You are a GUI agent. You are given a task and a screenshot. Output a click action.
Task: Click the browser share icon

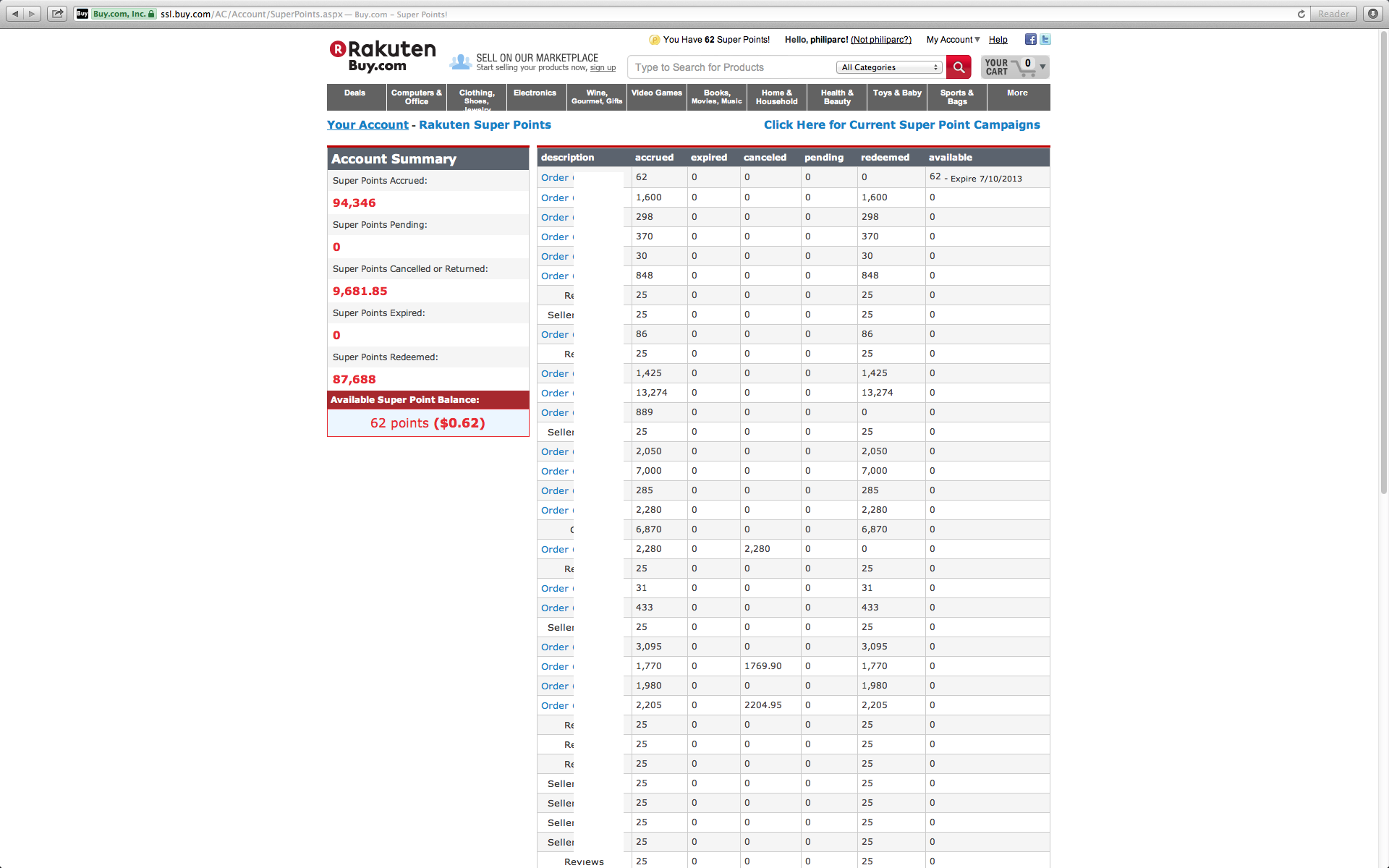58,14
